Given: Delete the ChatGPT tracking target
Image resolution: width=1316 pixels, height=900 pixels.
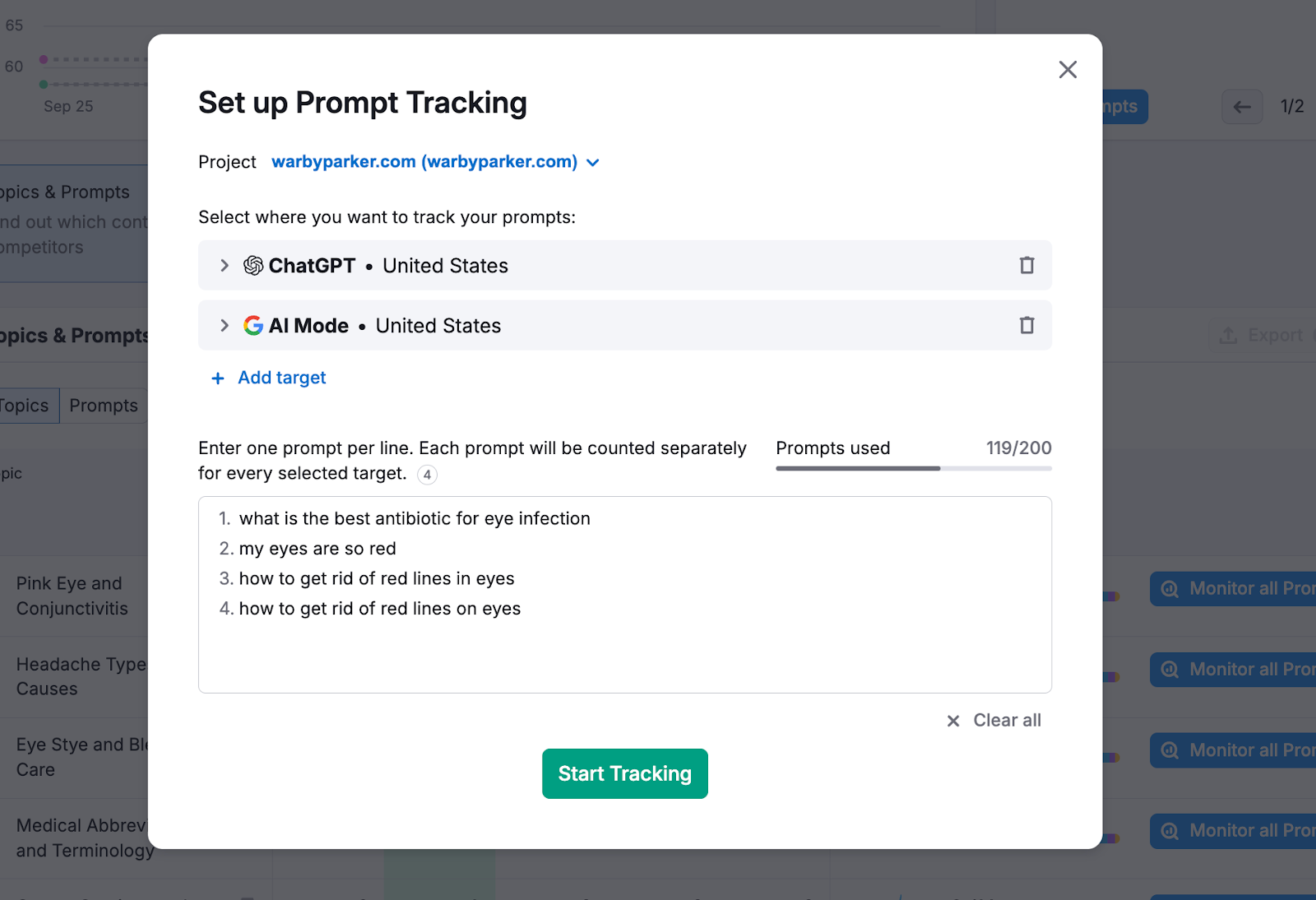Looking at the screenshot, I should tap(1026, 265).
